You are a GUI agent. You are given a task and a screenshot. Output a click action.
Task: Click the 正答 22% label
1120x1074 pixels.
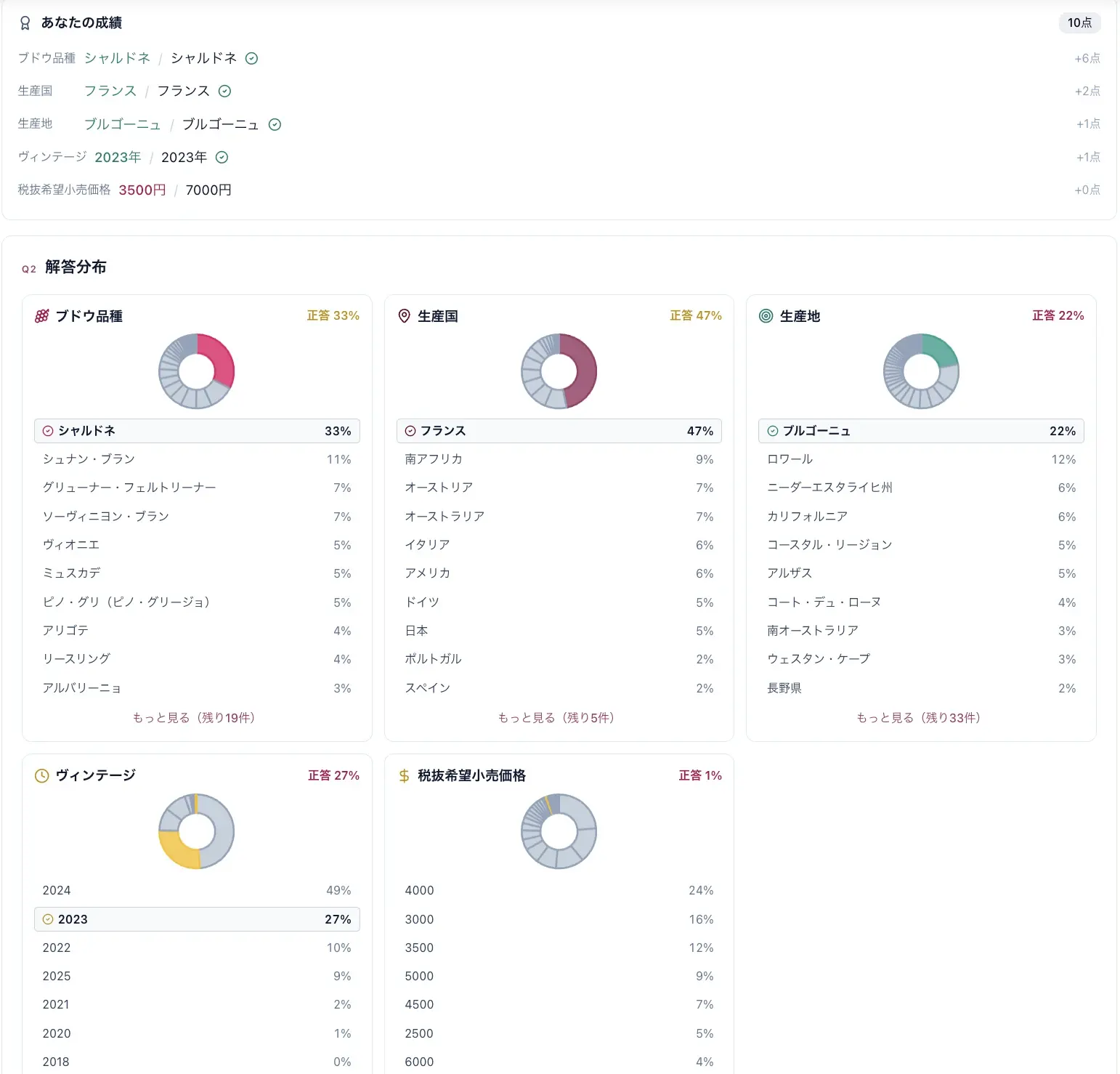(x=1058, y=315)
